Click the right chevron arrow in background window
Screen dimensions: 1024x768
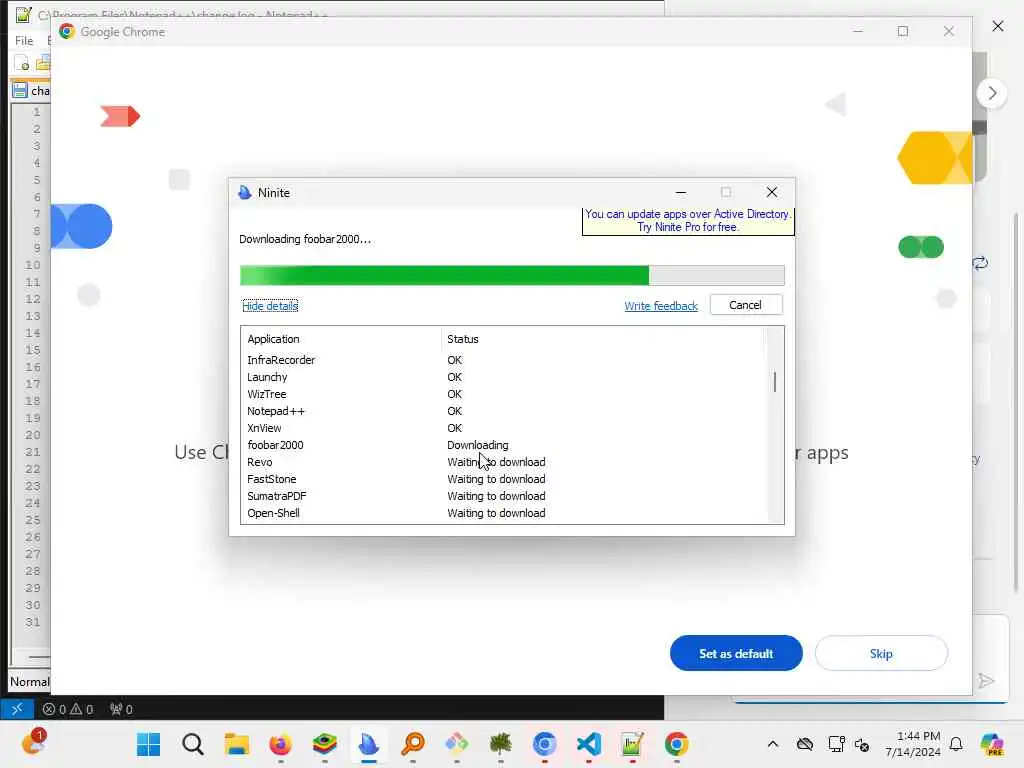pyautogui.click(x=992, y=93)
